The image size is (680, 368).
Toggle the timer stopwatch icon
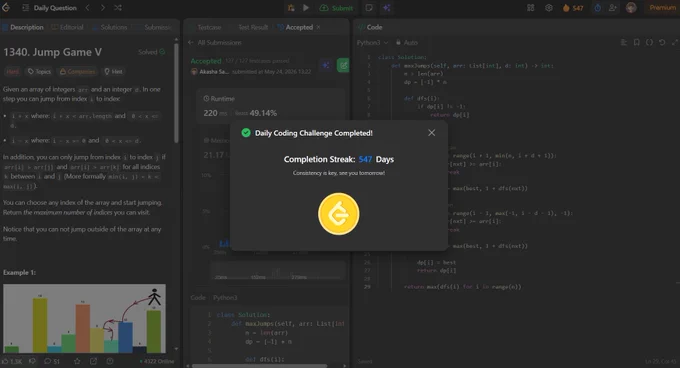pyautogui.click(x=598, y=8)
